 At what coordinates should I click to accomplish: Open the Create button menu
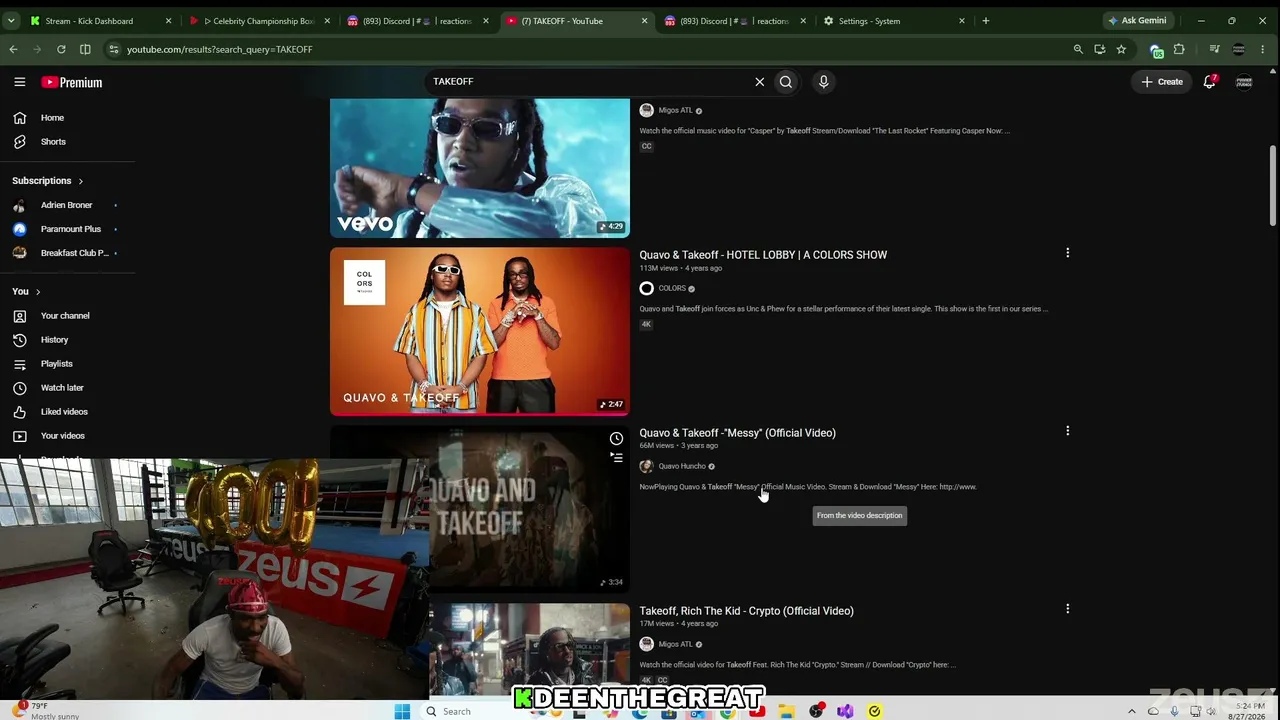[x=1162, y=82]
